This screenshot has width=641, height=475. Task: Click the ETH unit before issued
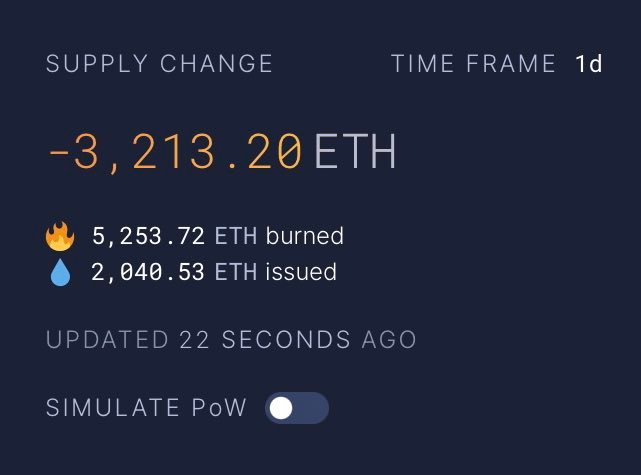point(236,272)
